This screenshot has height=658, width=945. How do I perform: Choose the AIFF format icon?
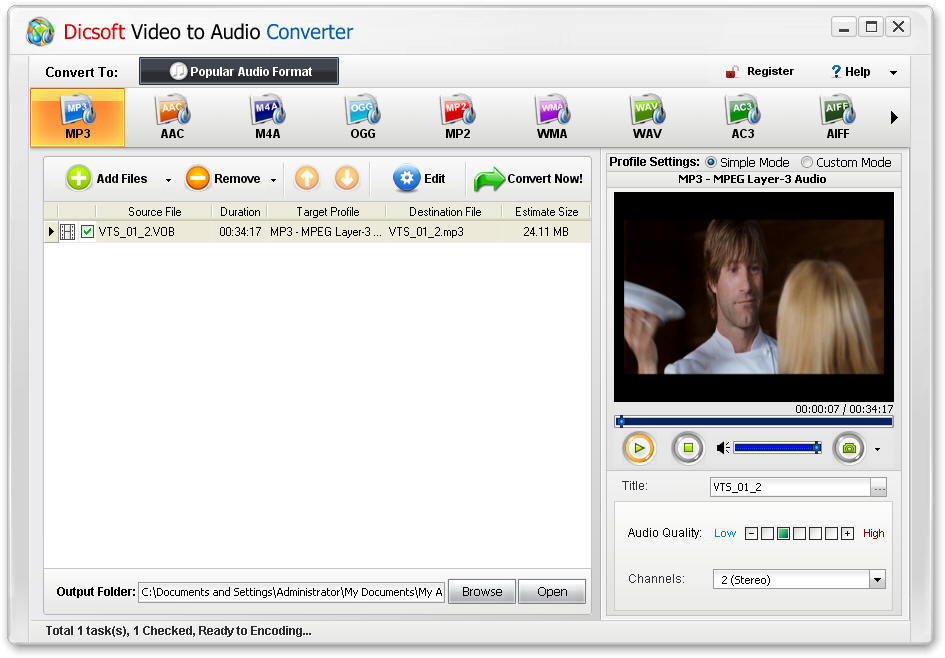tap(838, 118)
